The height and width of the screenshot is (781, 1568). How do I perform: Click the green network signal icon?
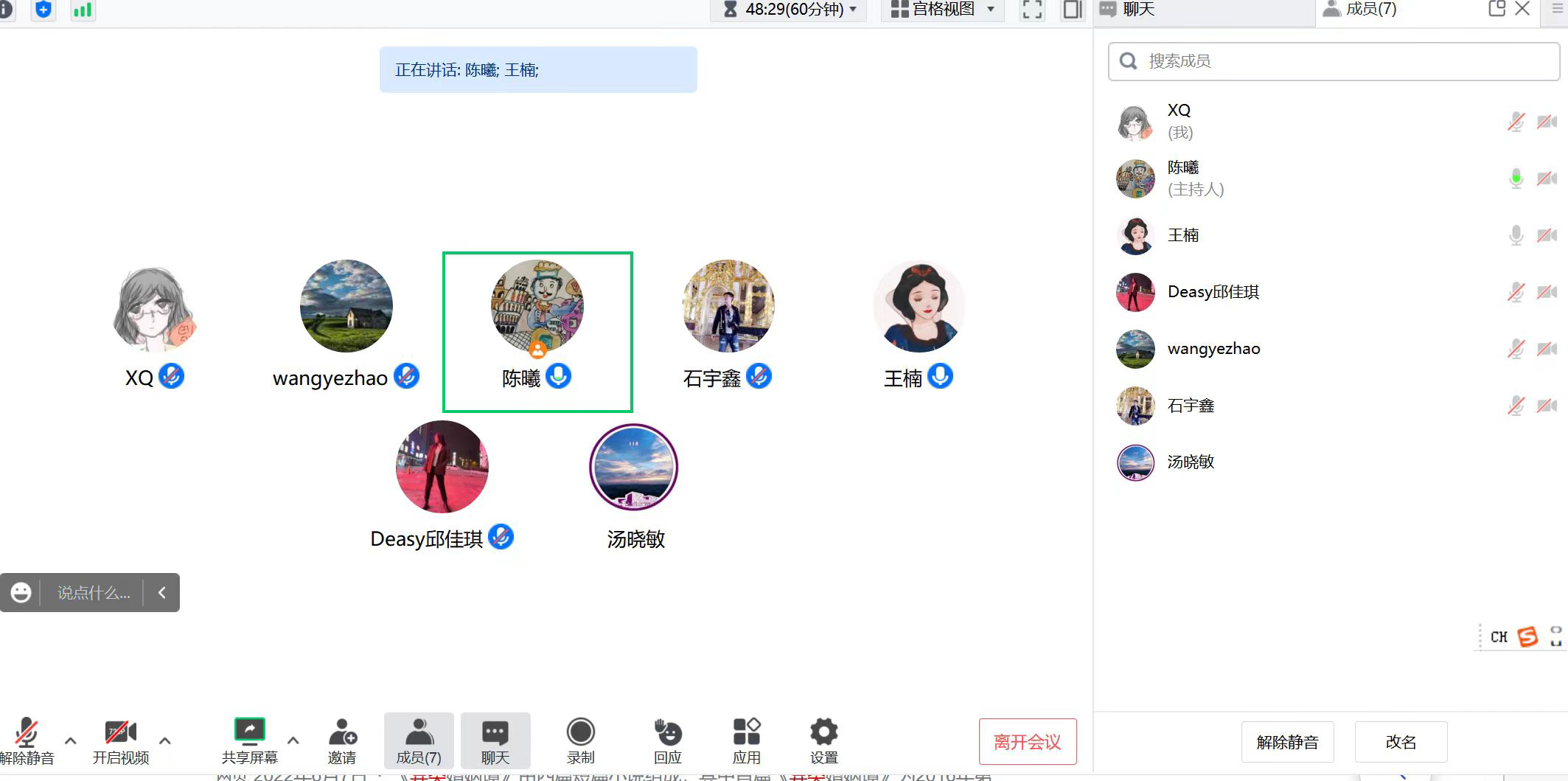click(83, 10)
